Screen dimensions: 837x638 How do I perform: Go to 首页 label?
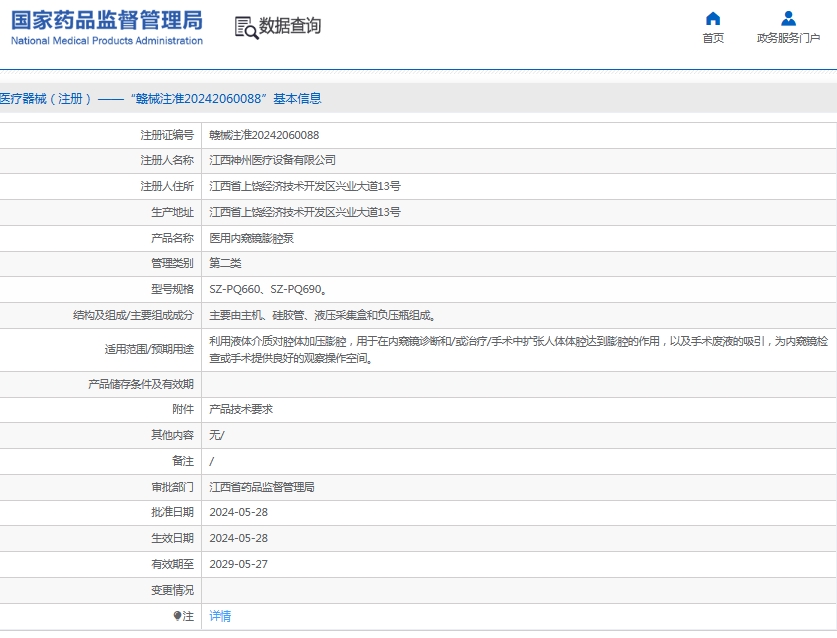[x=713, y=38]
